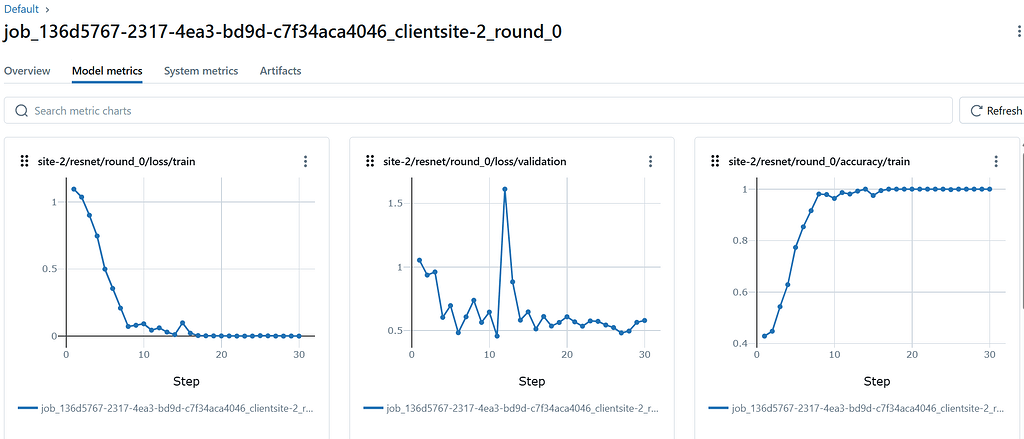Viewport: 1024px width, 439px height.
Task: Go to the Artifacts tab
Action: click(280, 71)
